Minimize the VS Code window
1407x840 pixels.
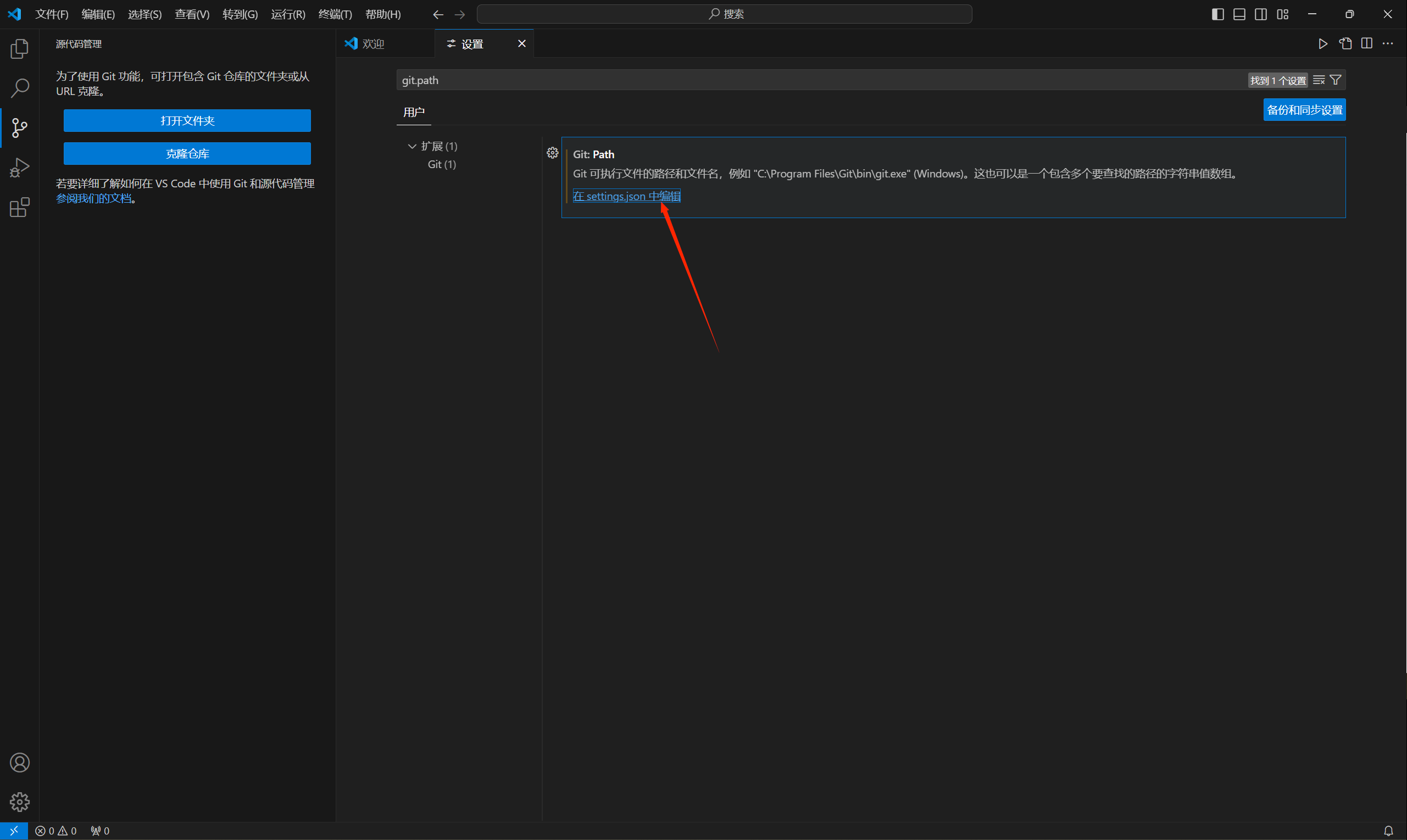click(x=1312, y=14)
